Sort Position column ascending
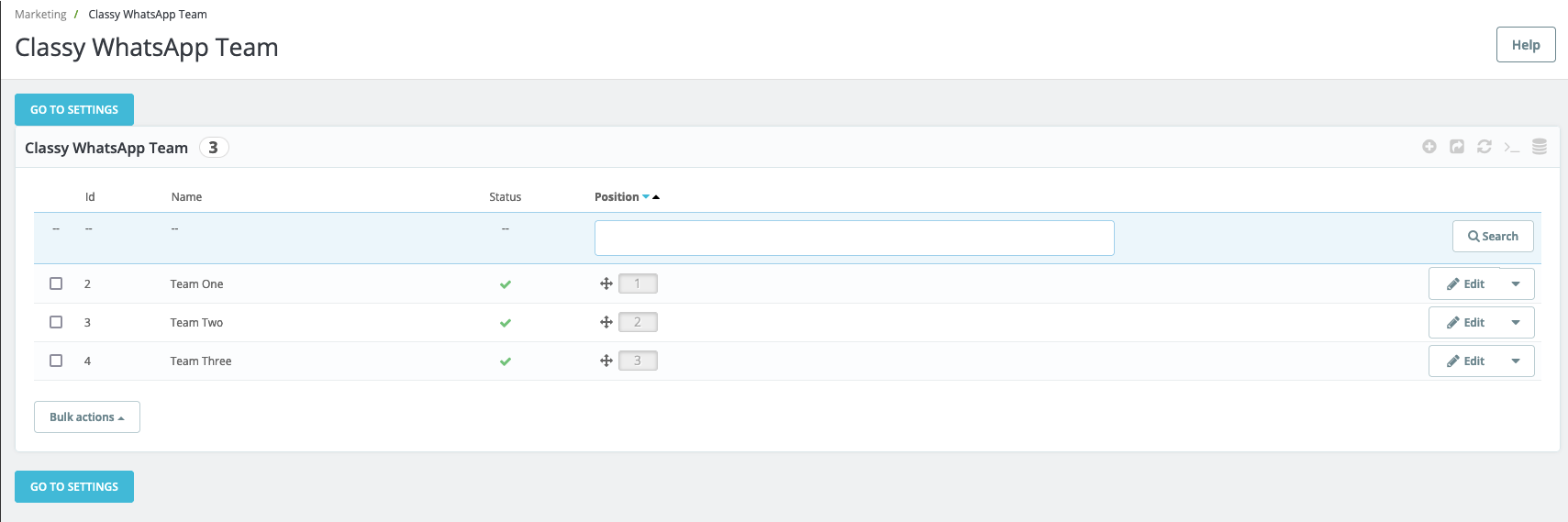The height and width of the screenshot is (522, 1568). pos(656,197)
